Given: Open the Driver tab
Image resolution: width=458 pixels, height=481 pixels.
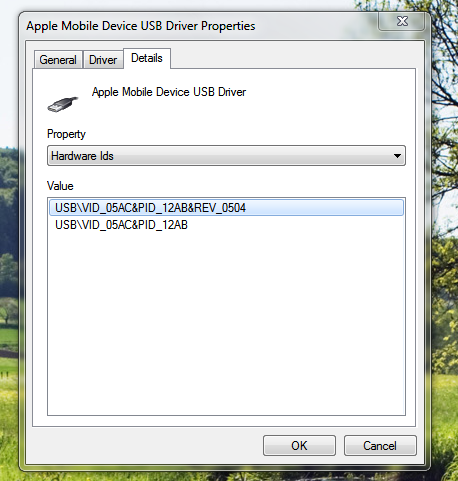Looking at the screenshot, I should click(103, 60).
